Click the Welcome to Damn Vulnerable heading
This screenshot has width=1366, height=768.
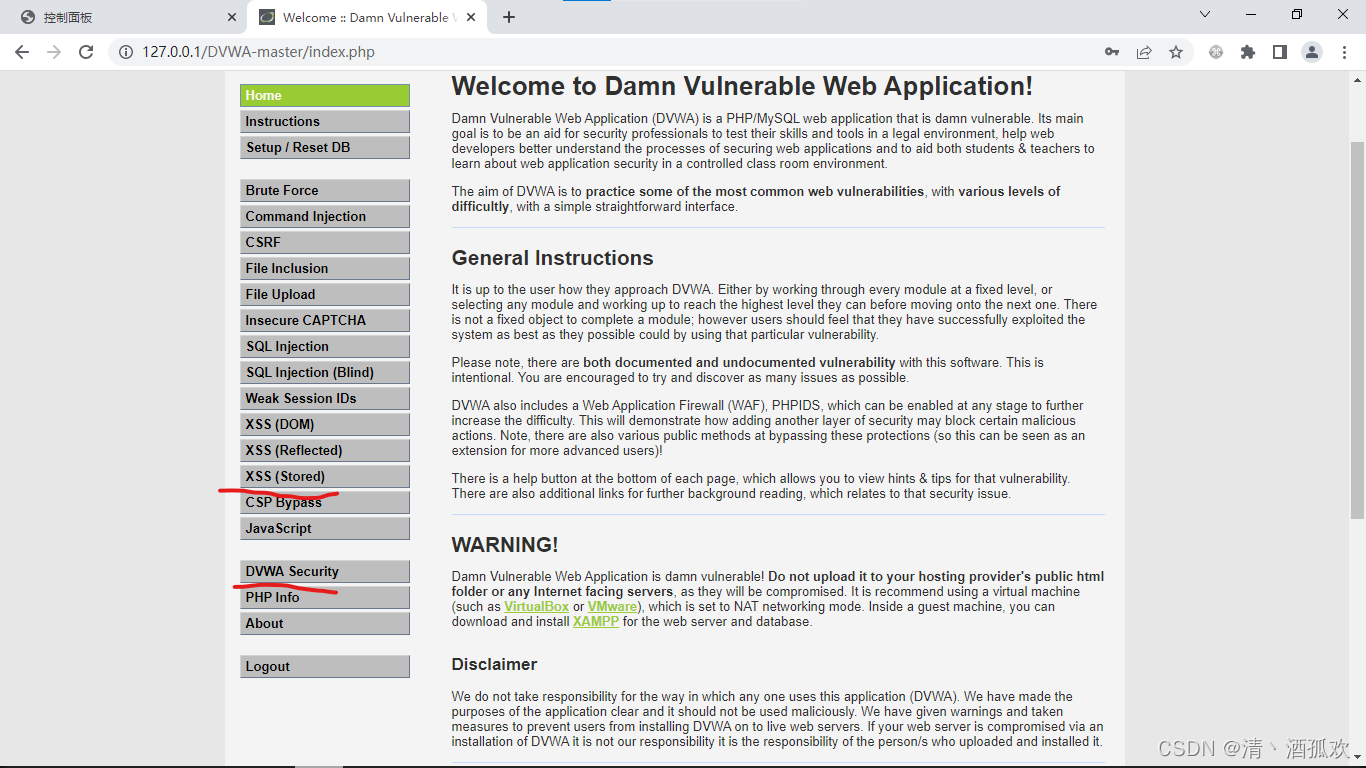(x=742, y=87)
